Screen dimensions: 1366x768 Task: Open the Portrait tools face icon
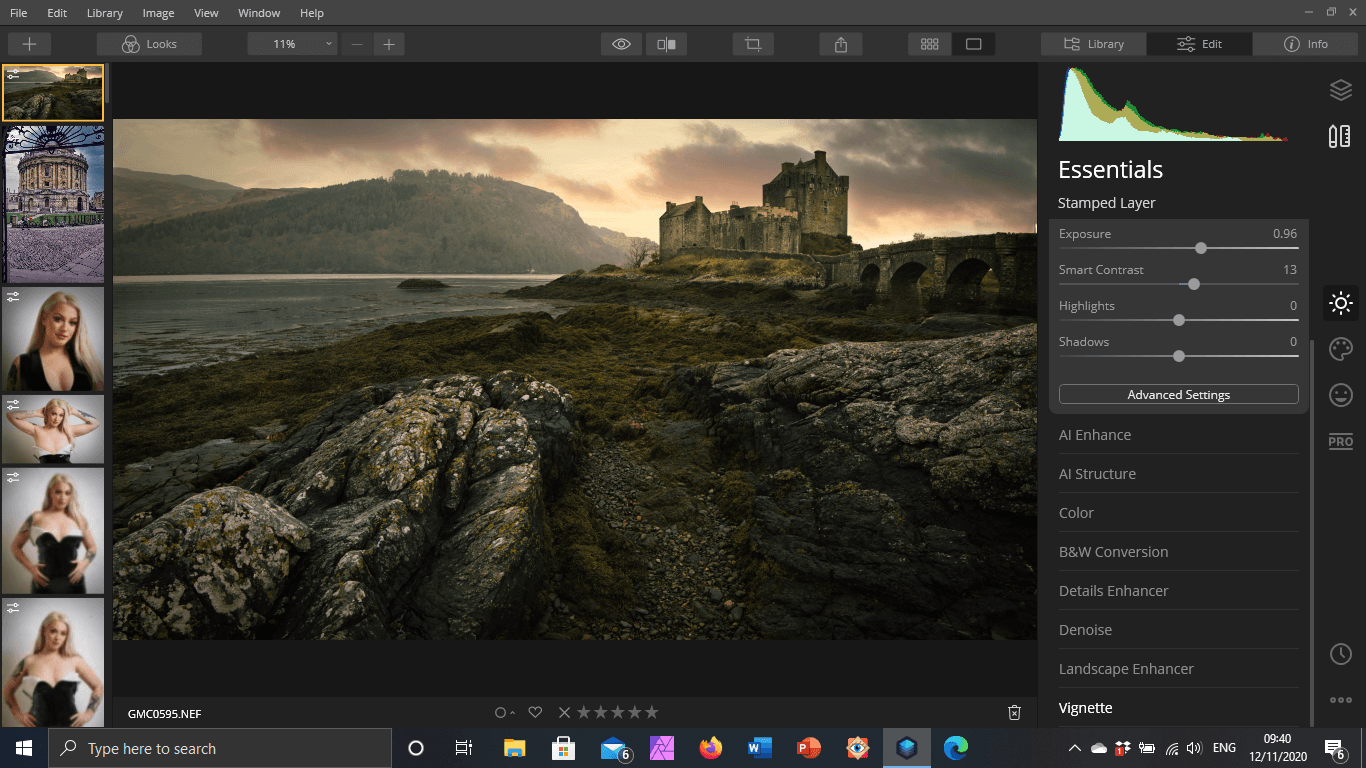click(1340, 395)
